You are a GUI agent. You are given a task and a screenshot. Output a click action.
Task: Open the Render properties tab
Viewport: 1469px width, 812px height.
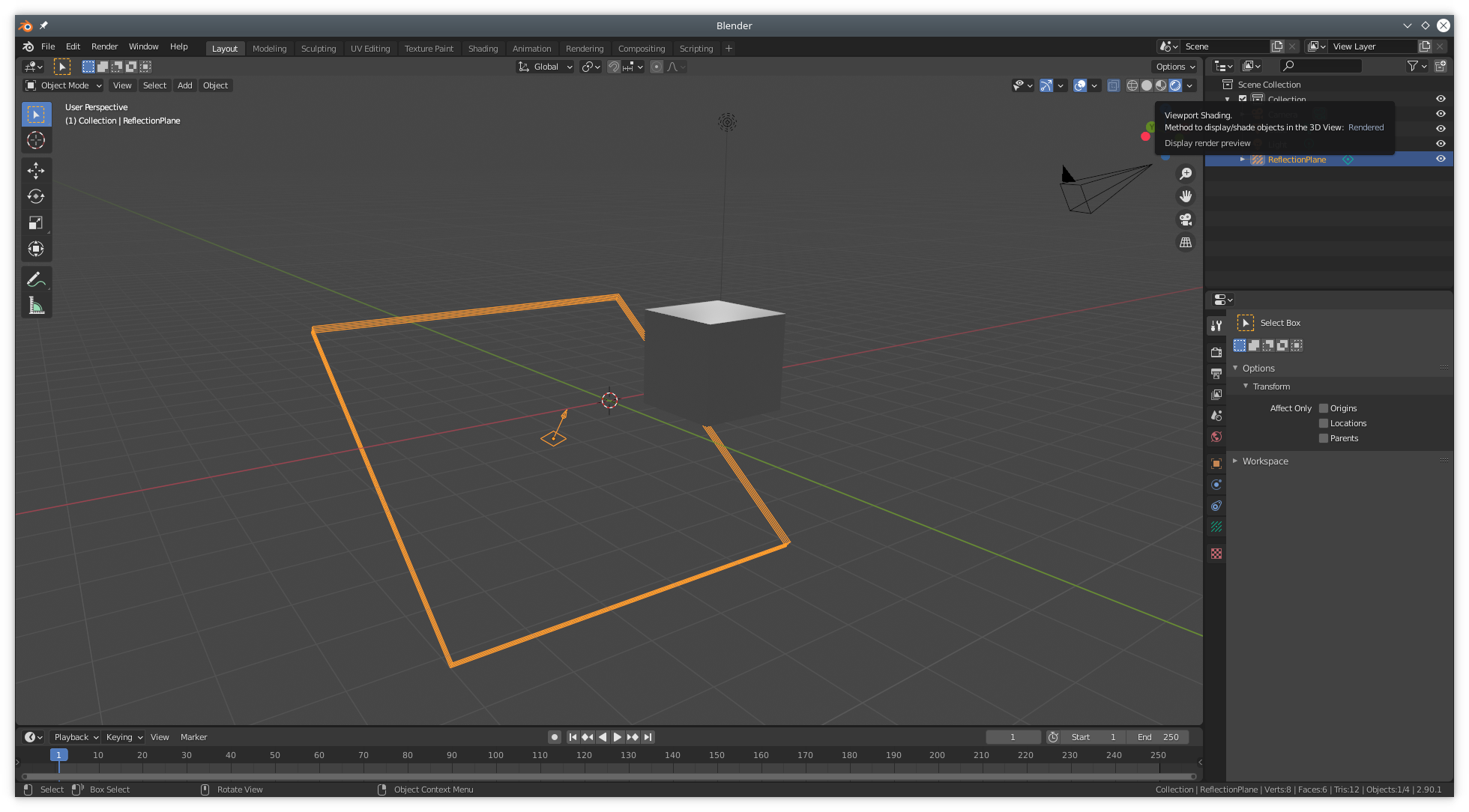[x=1216, y=352]
